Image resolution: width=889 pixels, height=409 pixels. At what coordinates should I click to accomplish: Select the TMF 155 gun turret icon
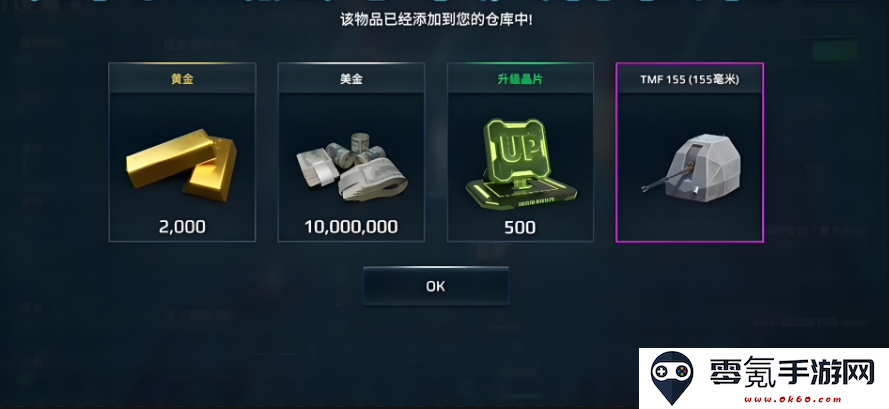click(x=693, y=167)
